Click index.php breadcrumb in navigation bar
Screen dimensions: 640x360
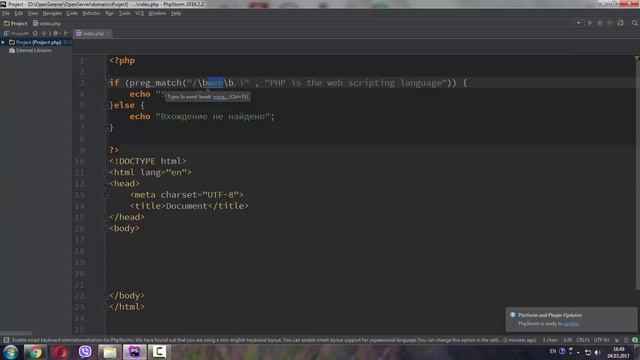(47, 23)
